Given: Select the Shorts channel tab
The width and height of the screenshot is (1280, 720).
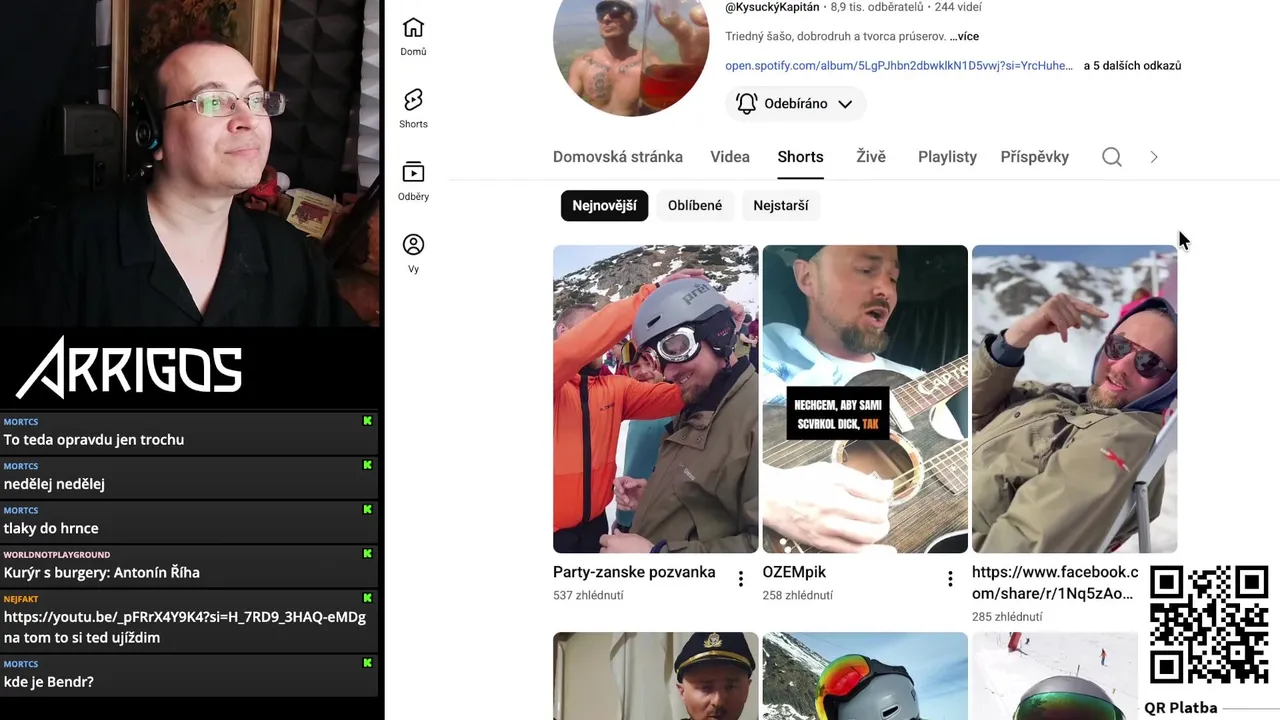Looking at the screenshot, I should (800, 157).
